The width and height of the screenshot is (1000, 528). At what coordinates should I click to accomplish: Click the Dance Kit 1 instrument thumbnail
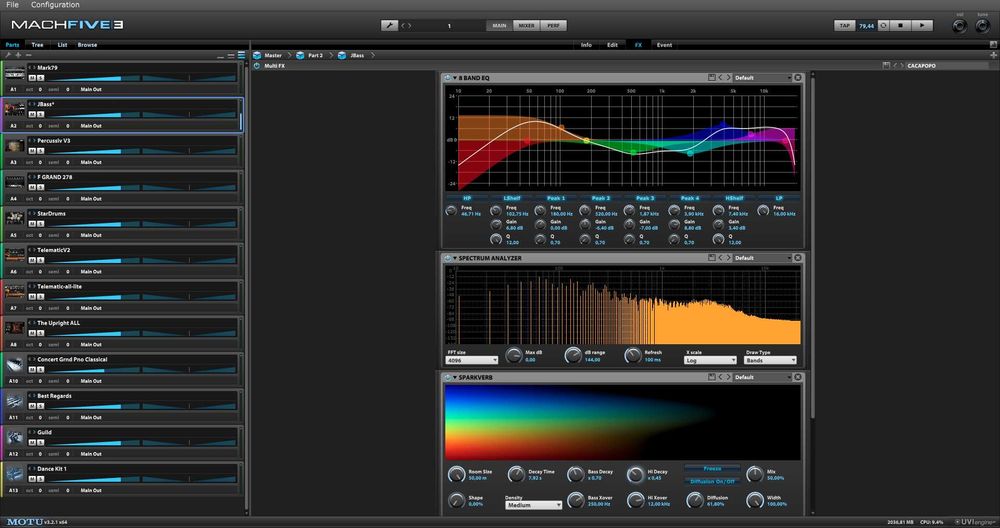tap(15, 474)
